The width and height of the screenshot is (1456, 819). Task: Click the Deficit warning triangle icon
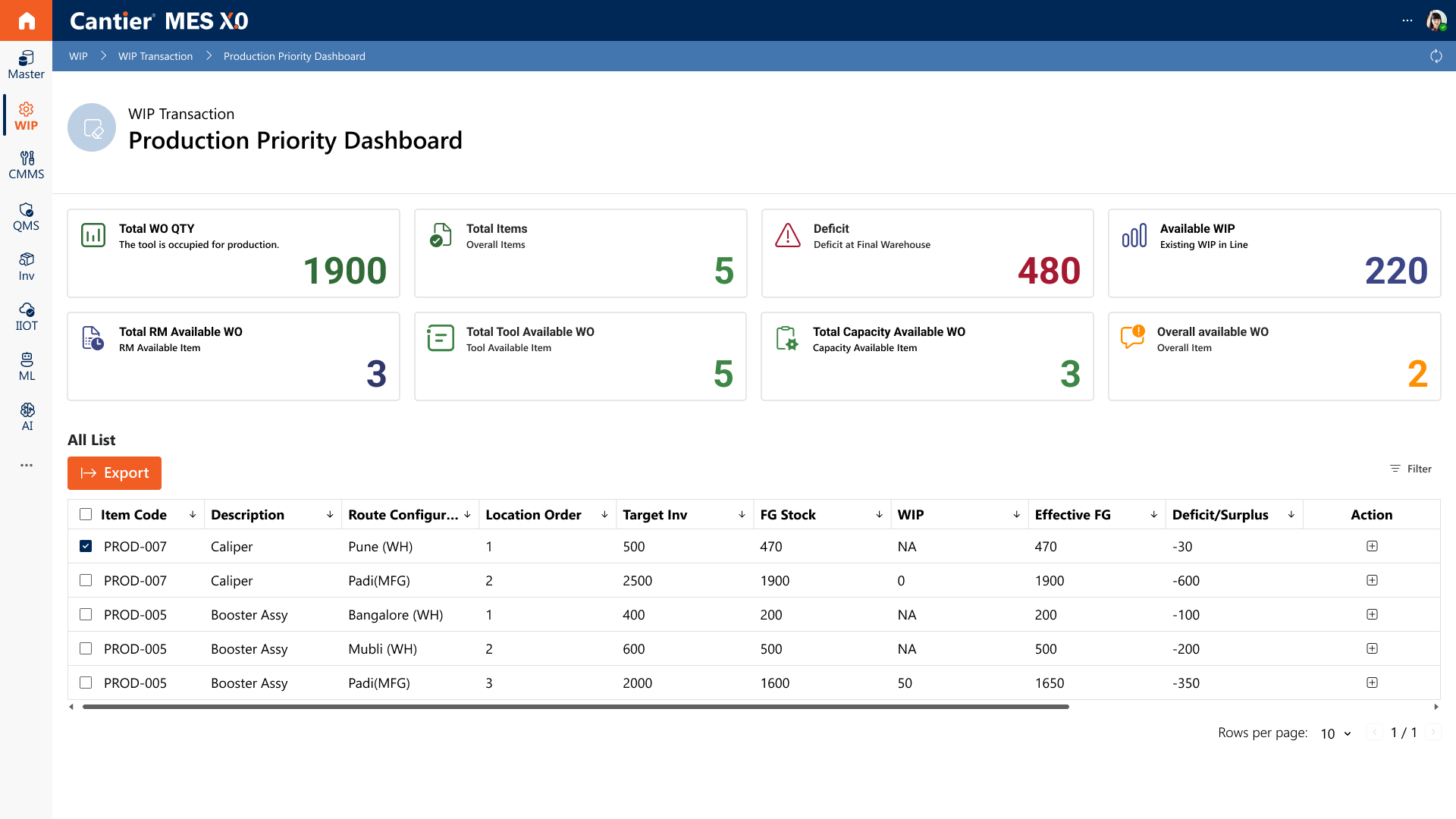click(x=788, y=235)
